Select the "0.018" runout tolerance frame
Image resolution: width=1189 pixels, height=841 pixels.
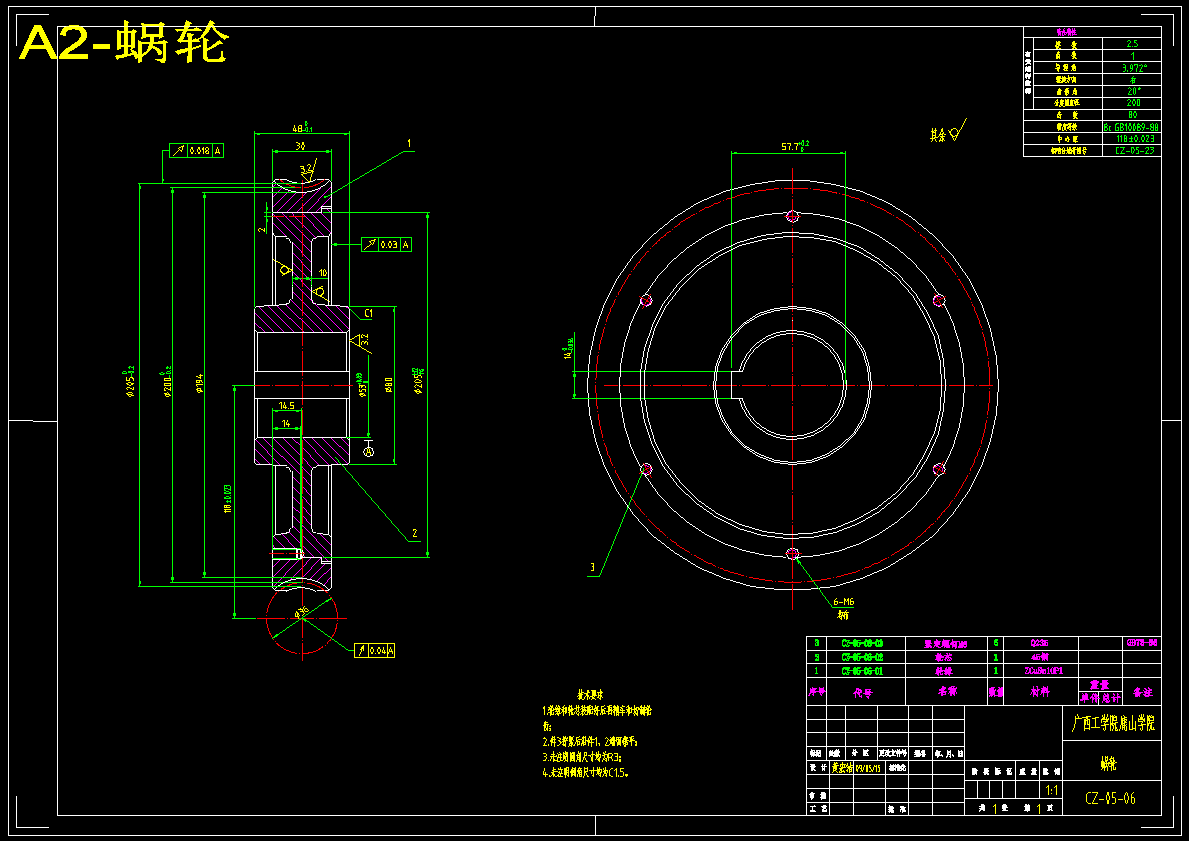click(196, 151)
